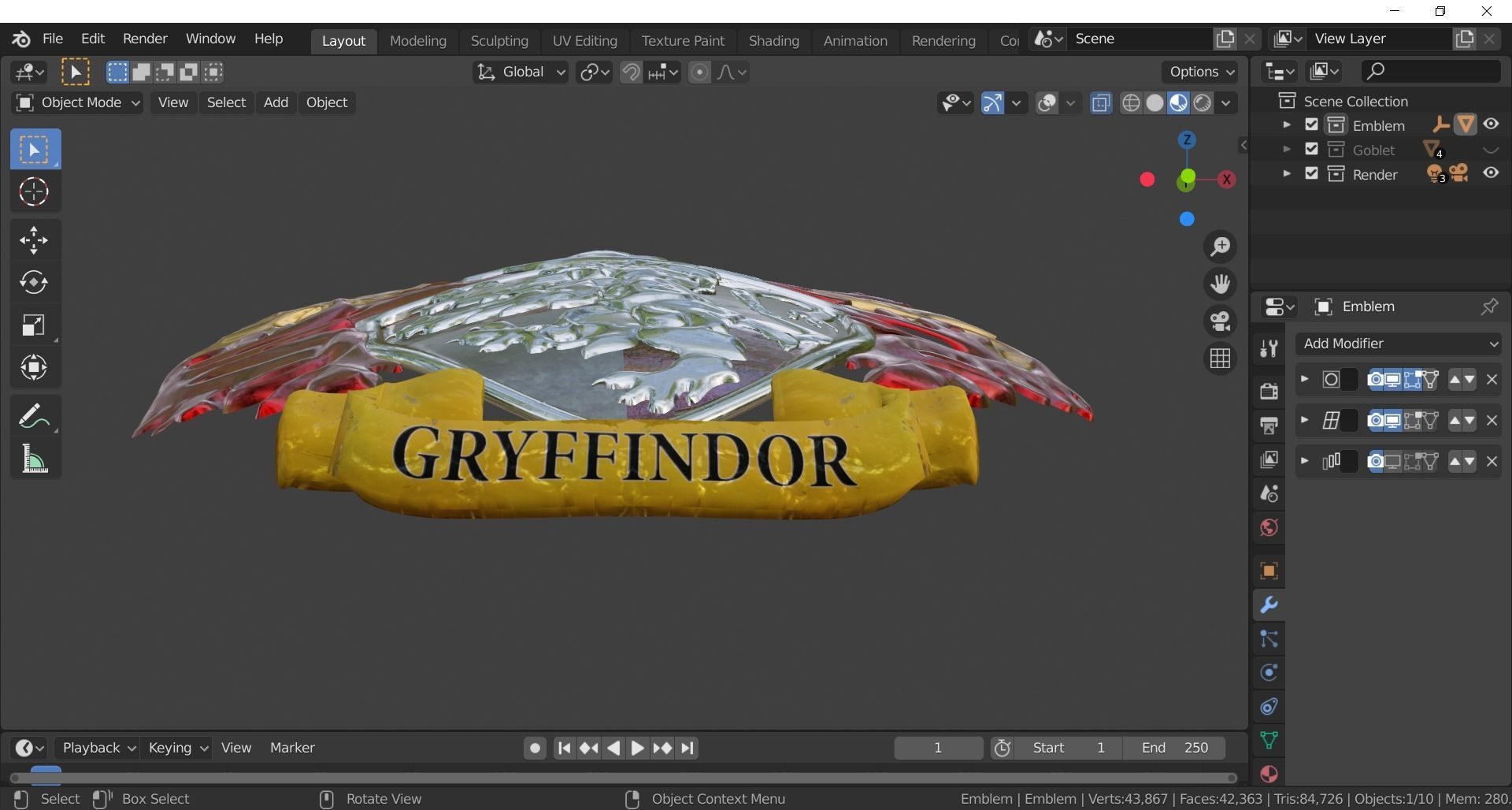1512x810 pixels.
Task: Click the Blender logo menu
Action: coord(21,39)
